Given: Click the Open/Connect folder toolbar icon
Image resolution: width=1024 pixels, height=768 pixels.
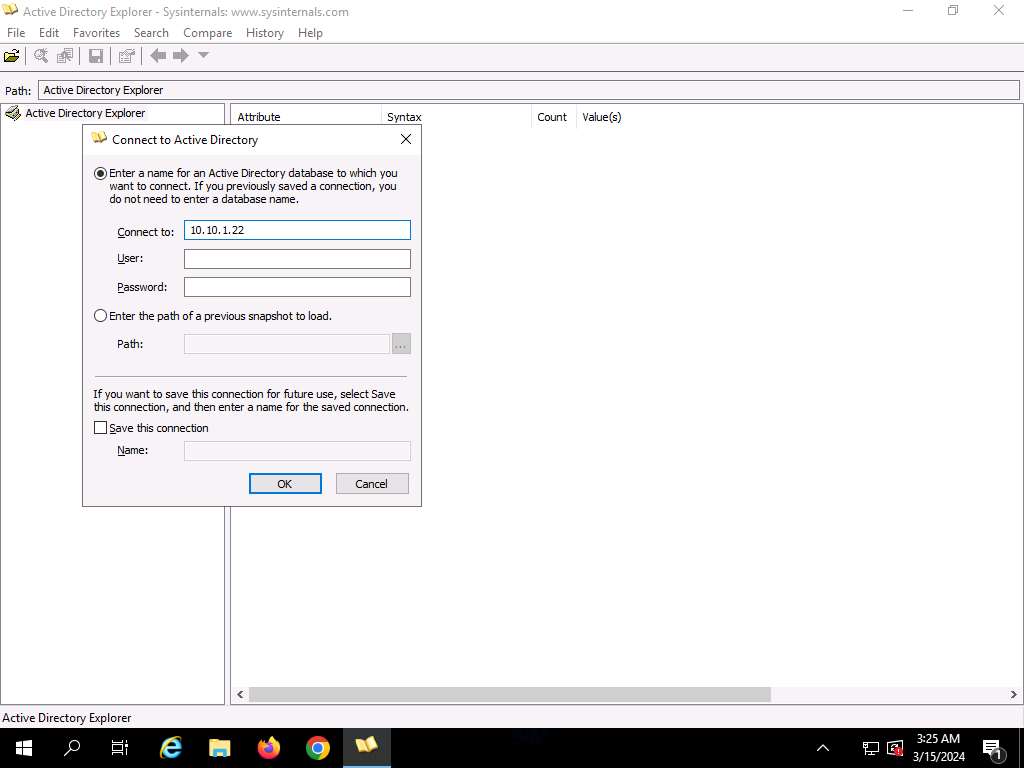Looking at the screenshot, I should (x=12, y=56).
